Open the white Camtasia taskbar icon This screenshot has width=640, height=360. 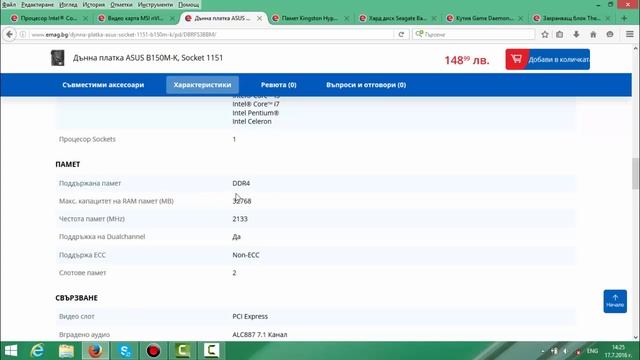click(211, 351)
